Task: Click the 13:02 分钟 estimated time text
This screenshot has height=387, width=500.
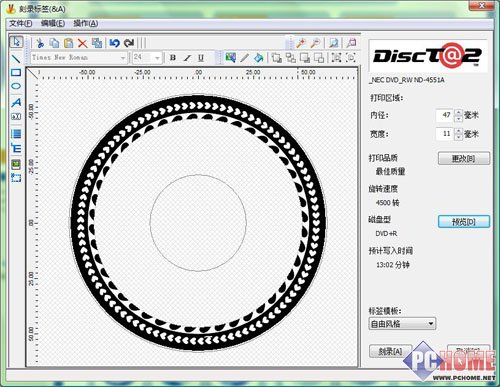Action: pyautogui.click(x=393, y=265)
